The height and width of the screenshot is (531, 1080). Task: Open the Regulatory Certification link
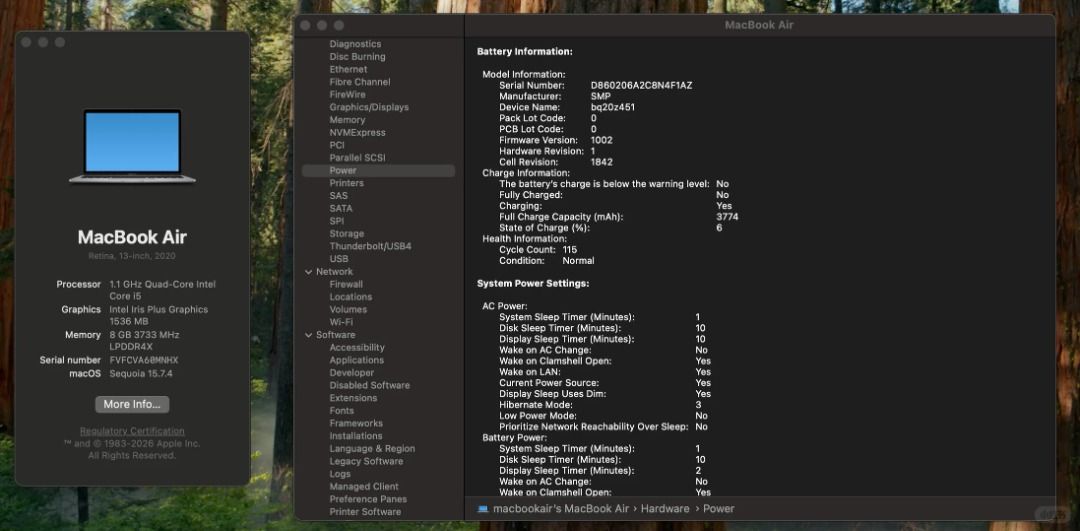(x=132, y=431)
